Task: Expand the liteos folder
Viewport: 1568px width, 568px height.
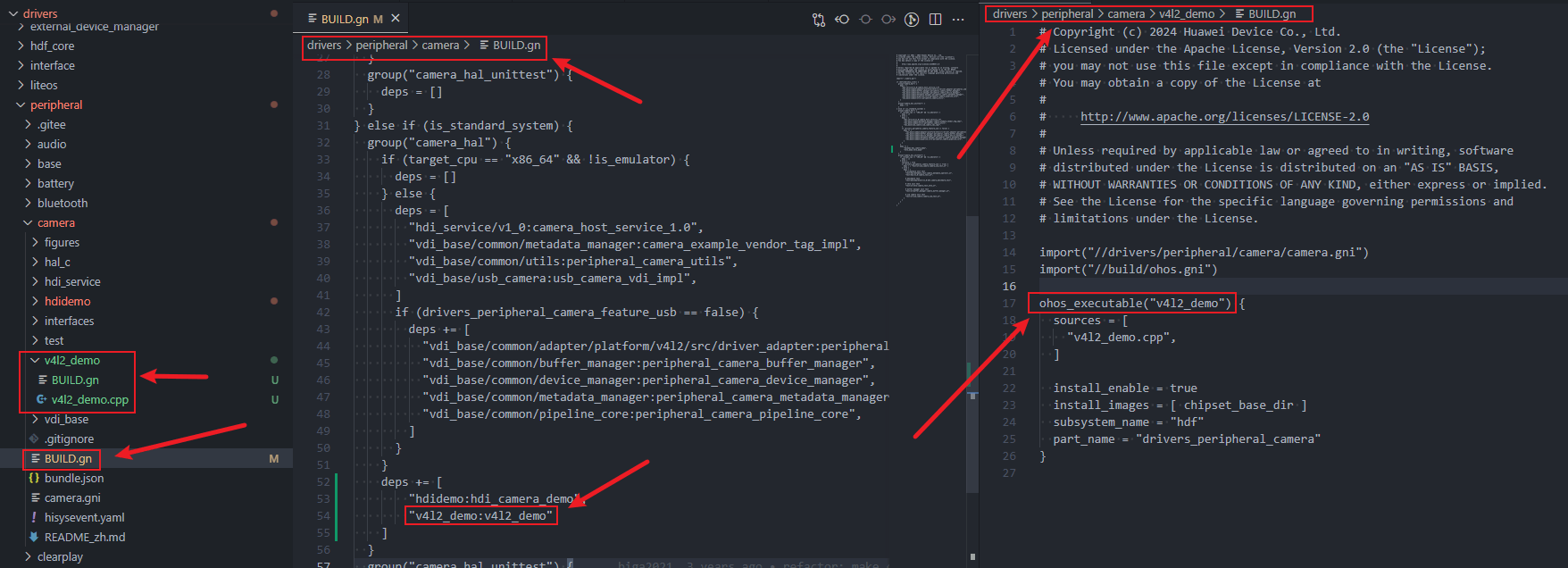Action: pyautogui.click(x=21, y=85)
